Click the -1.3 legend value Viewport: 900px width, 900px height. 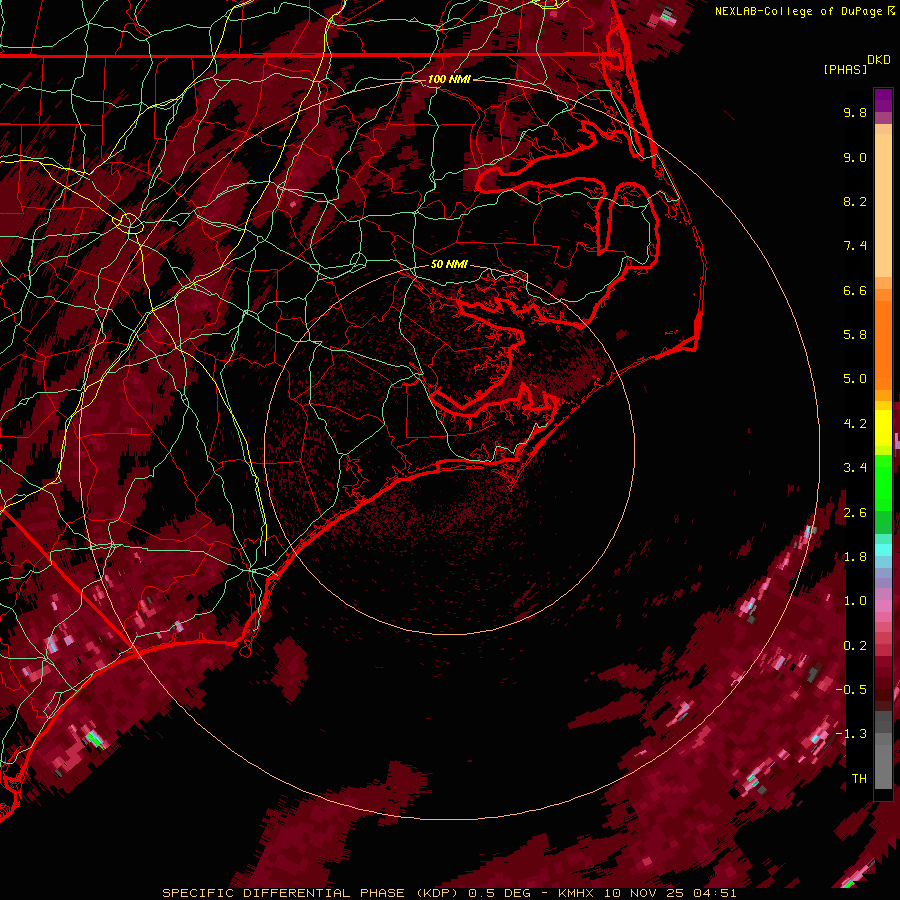tap(851, 734)
